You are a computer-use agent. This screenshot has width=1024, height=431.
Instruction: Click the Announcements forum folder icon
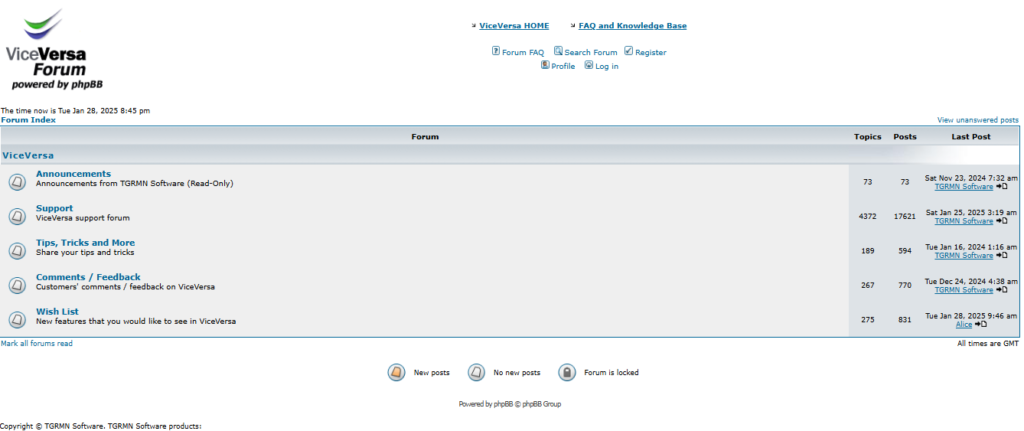(x=18, y=182)
